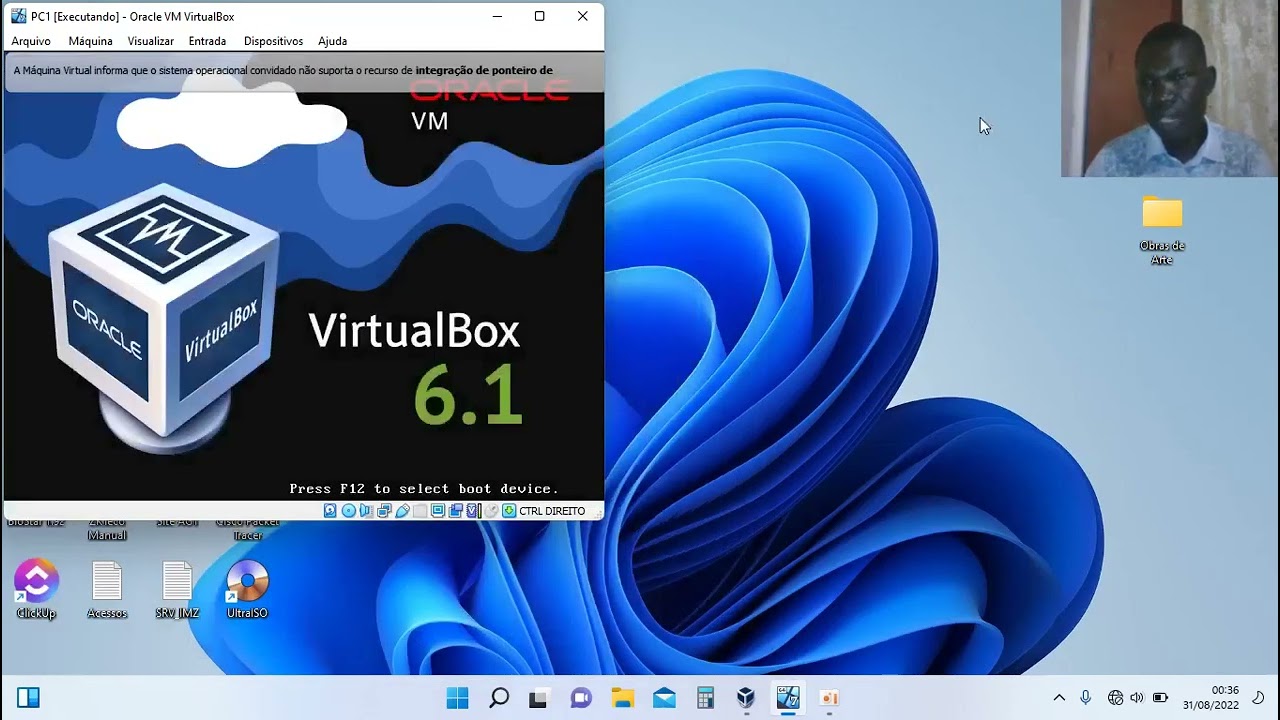Open Teams Chat from the taskbar
1280x720 pixels.
581,697
